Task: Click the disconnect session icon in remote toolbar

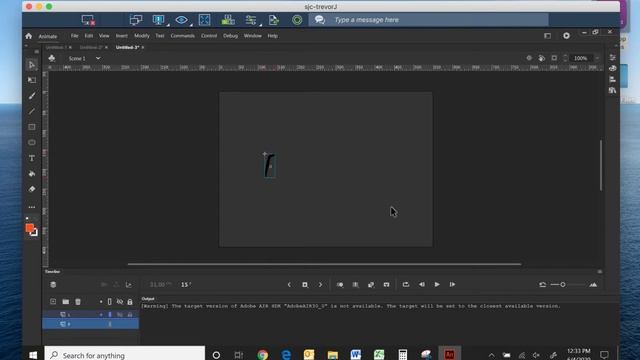Action: coord(88,20)
